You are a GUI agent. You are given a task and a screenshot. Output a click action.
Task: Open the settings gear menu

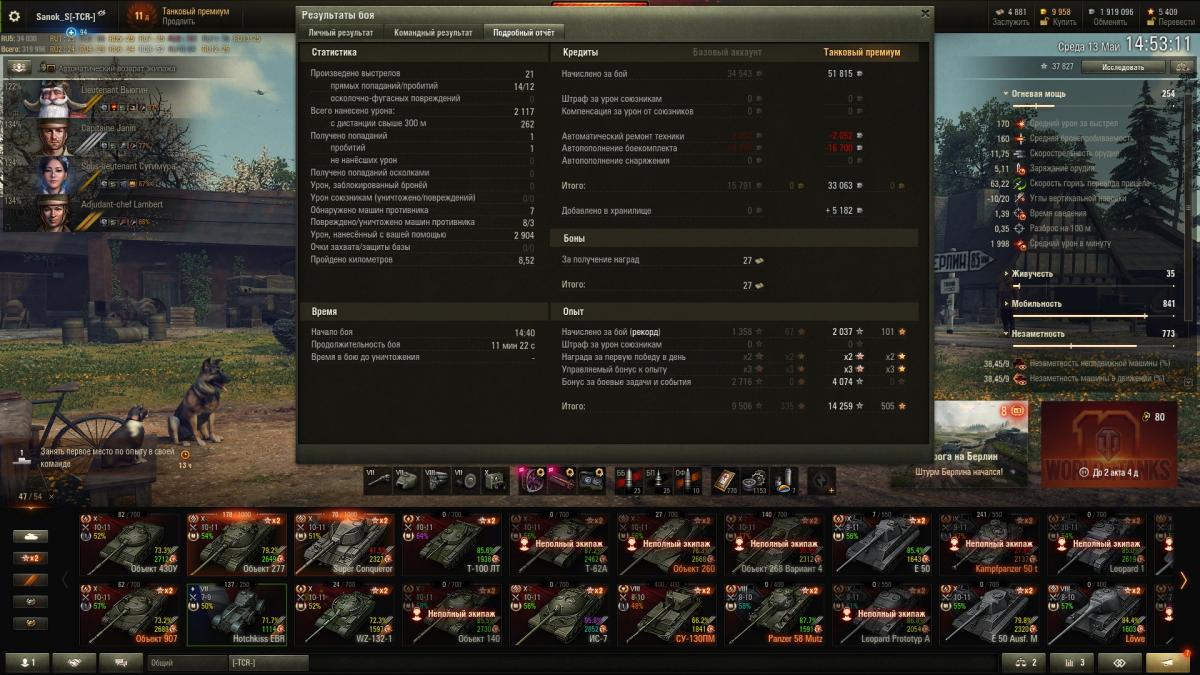click(14, 16)
